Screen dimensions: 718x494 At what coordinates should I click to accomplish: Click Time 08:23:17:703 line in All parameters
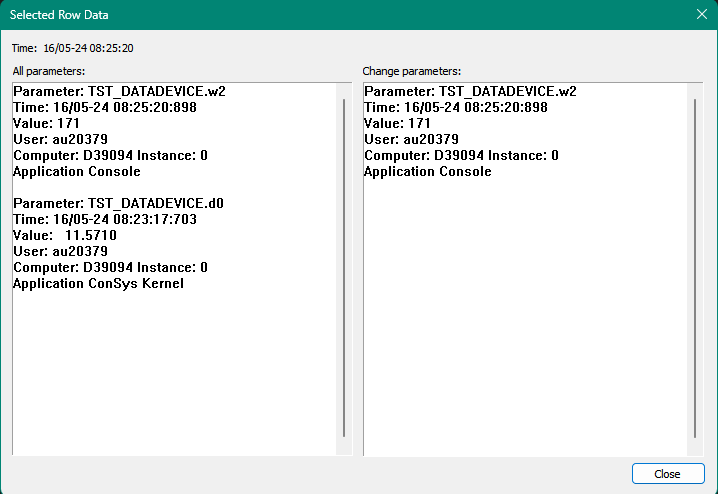105,219
